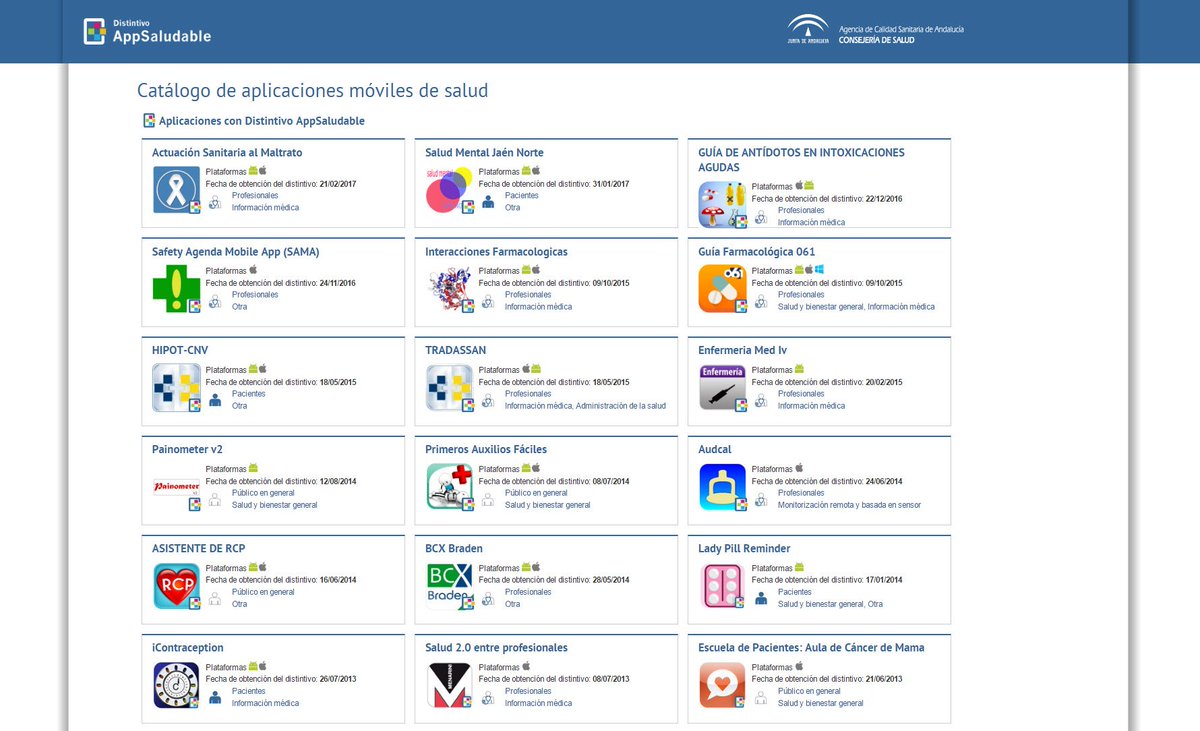Open GUÍA DE ANTÍDOTOS EN INTOXICACIONES AGUDAS
This screenshot has height=731, width=1200.
click(x=801, y=160)
